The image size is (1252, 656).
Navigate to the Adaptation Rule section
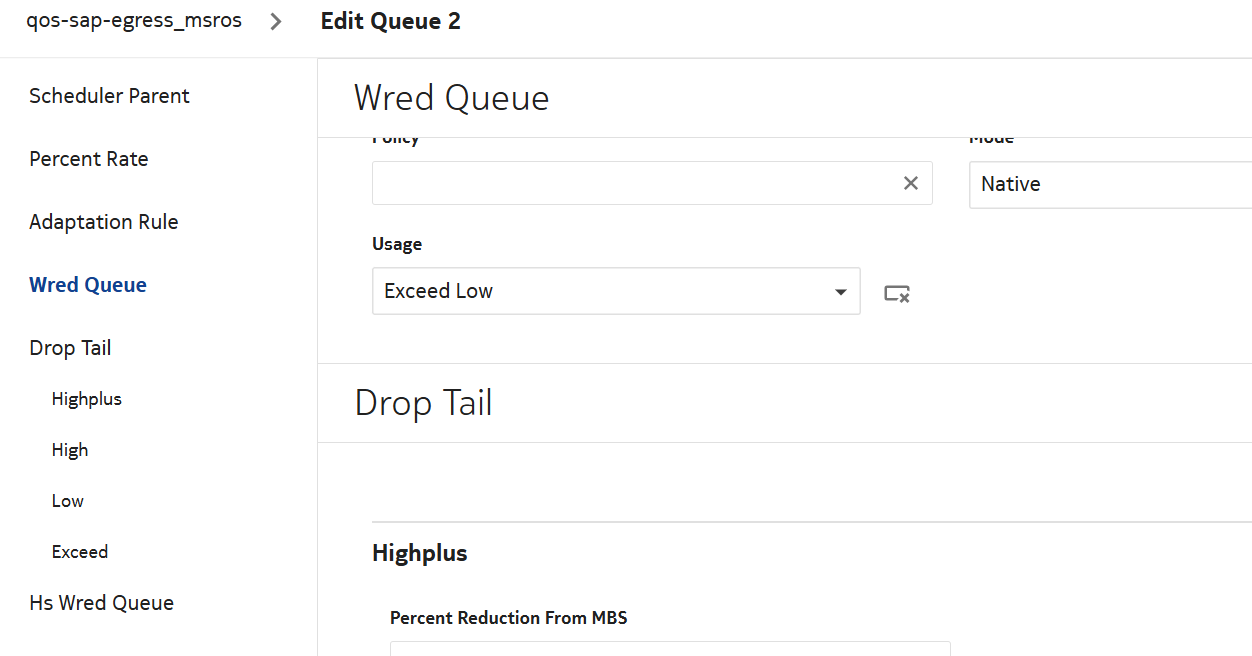click(104, 222)
